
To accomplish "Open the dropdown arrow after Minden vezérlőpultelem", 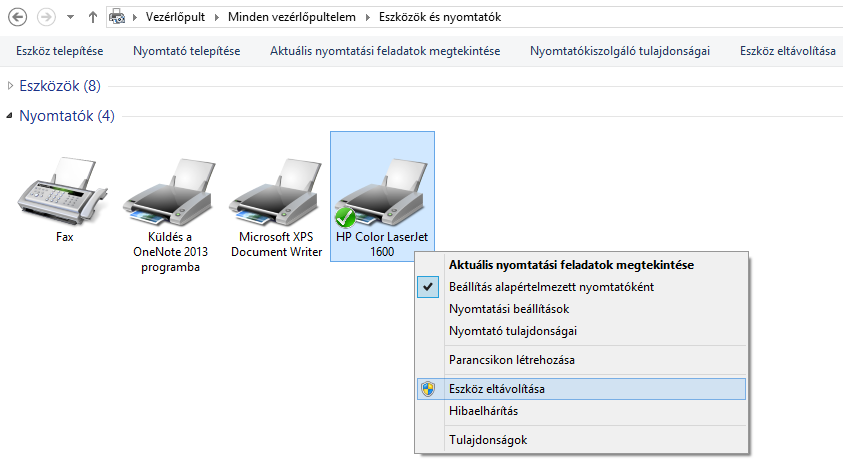I will tap(368, 17).
